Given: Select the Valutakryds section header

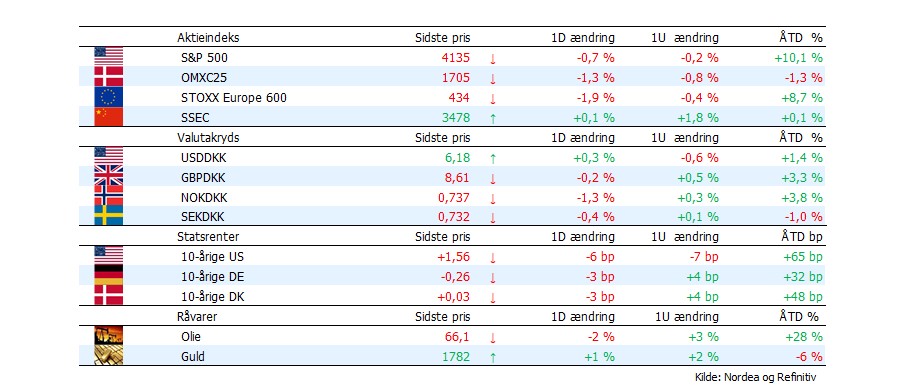Looking at the screenshot, I should 208,138.
